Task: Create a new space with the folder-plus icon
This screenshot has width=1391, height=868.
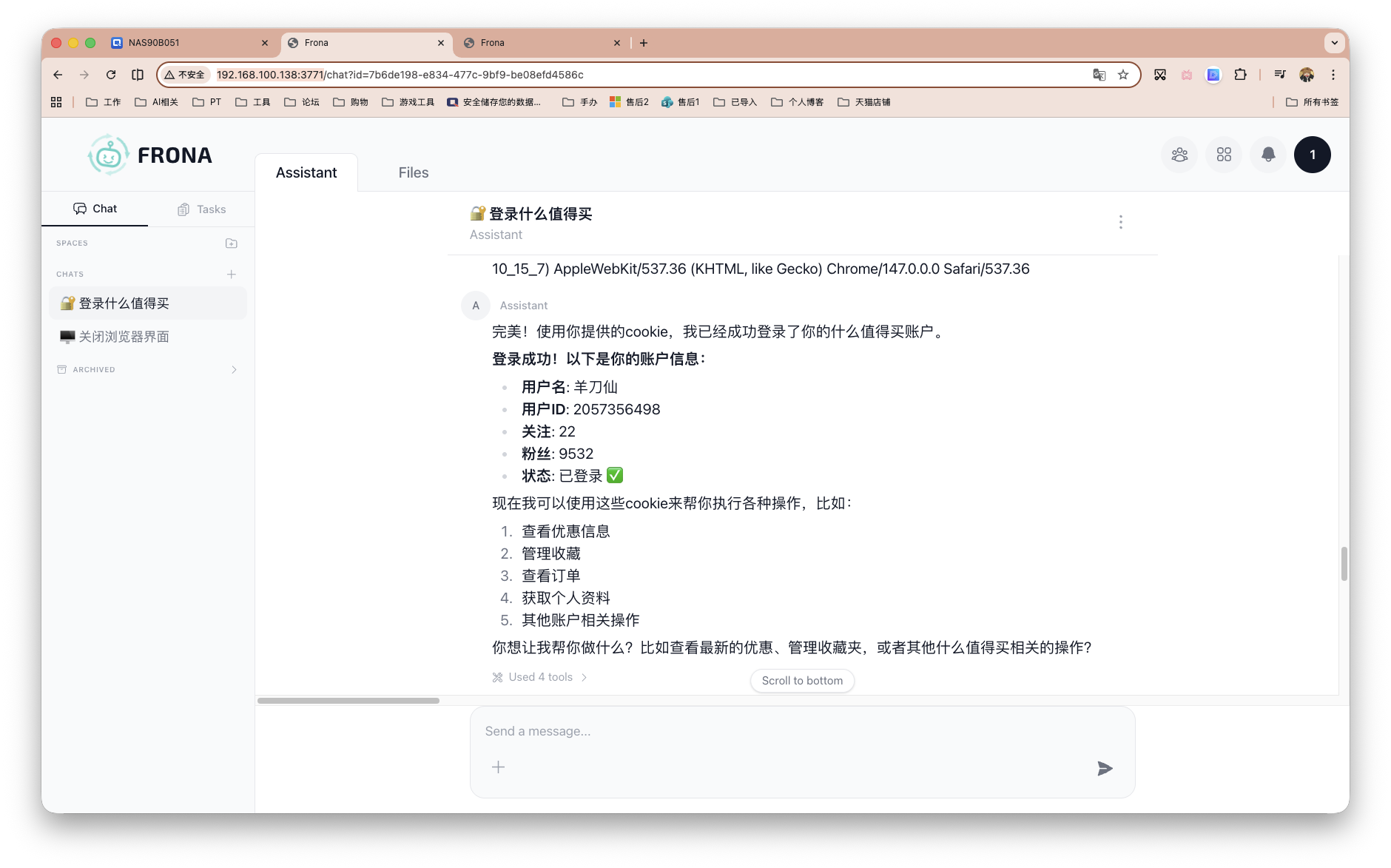Action: [231, 243]
